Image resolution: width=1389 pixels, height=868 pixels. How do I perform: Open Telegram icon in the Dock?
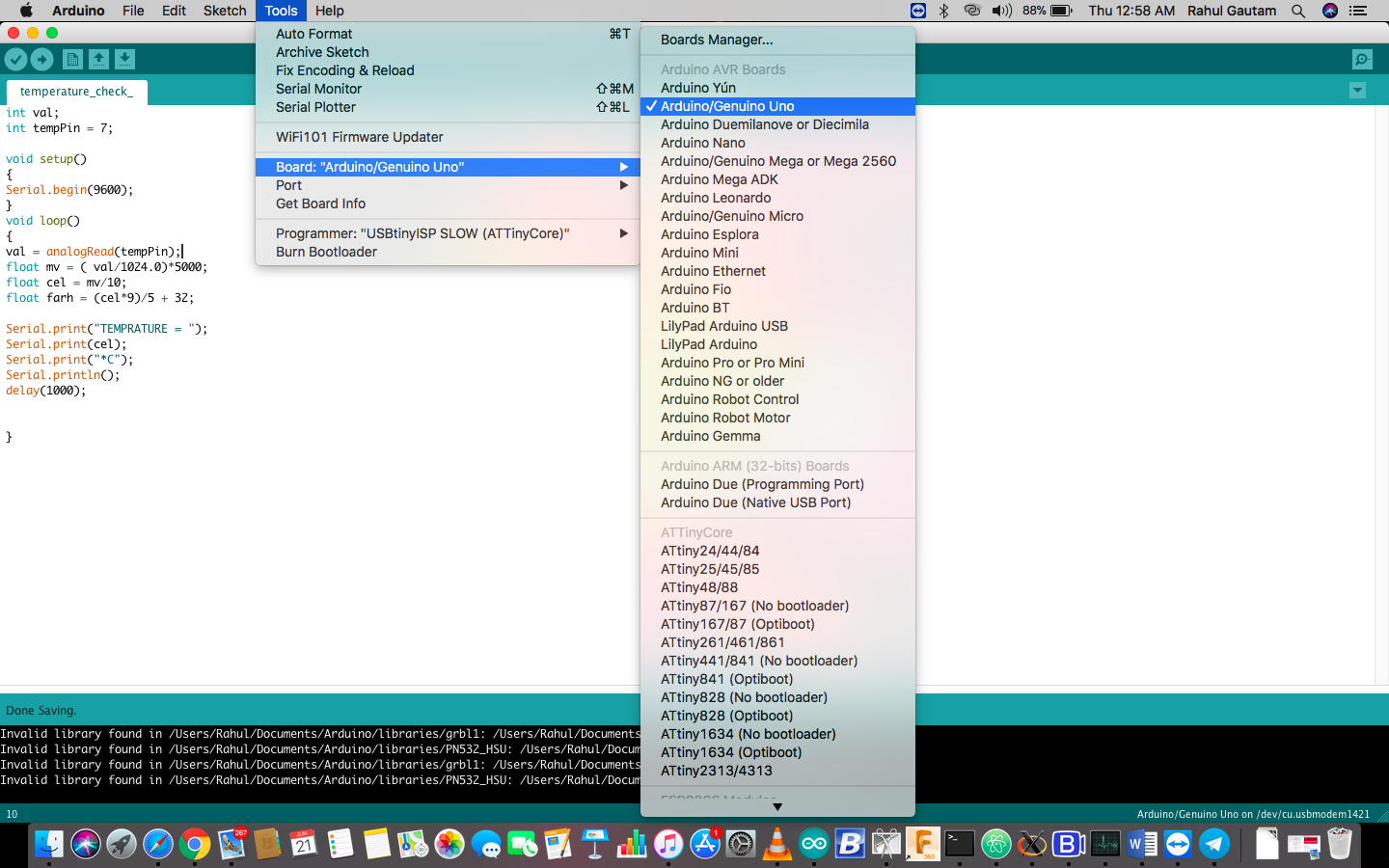[x=1214, y=844]
